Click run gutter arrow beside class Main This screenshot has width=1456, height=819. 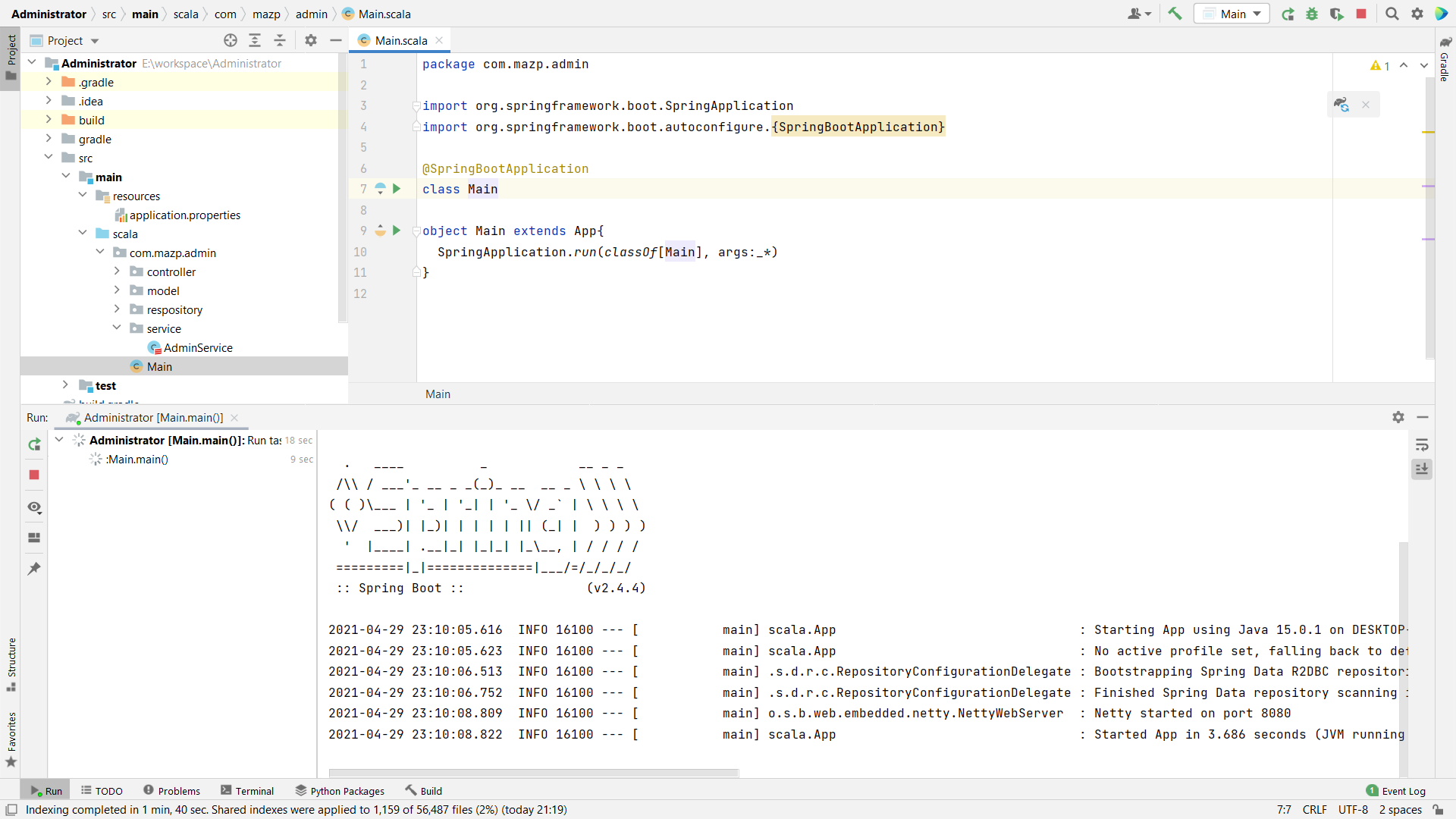click(x=396, y=189)
